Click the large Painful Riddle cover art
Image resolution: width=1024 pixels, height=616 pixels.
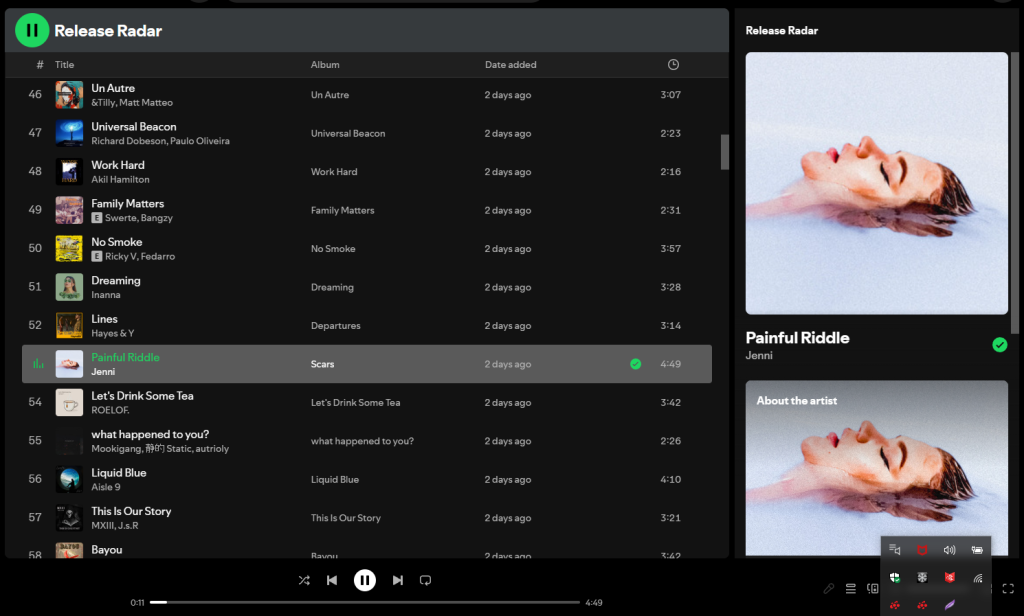(876, 183)
